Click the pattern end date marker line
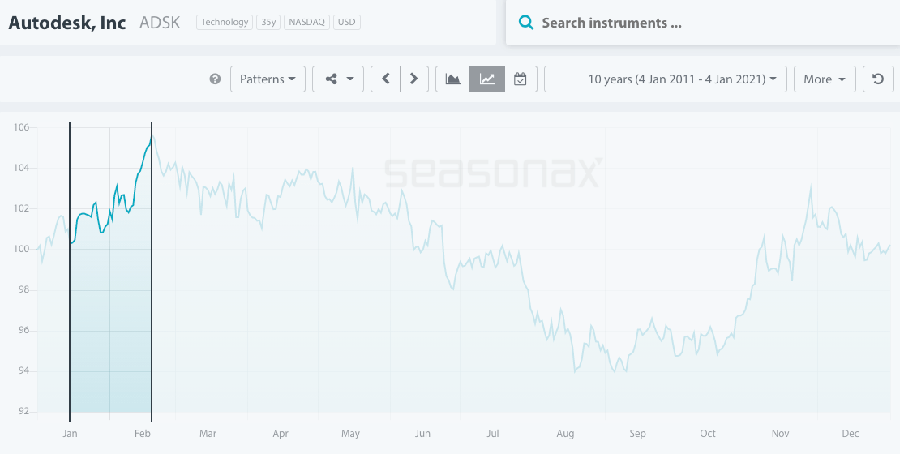This screenshot has width=900, height=454. [151, 270]
